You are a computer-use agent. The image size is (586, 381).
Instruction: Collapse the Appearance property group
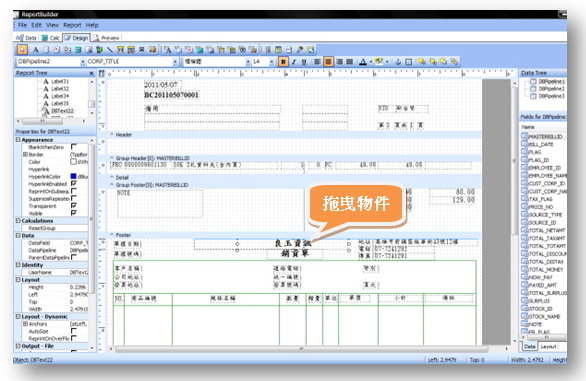click(18, 139)
